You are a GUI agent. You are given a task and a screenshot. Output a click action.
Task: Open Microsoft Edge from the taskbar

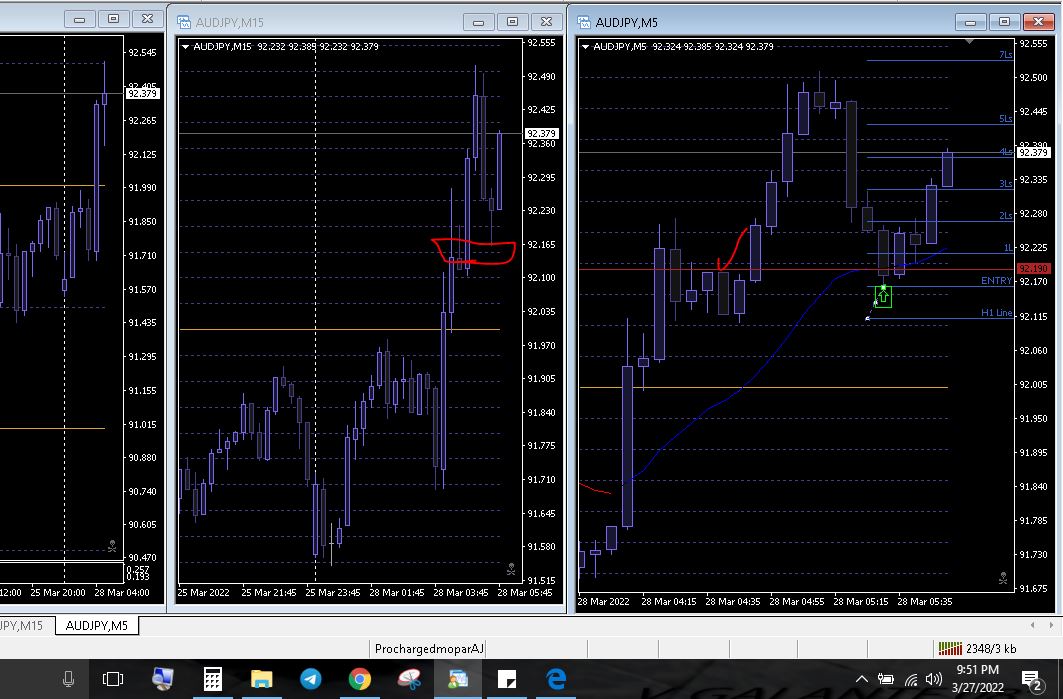coord(557,679)
